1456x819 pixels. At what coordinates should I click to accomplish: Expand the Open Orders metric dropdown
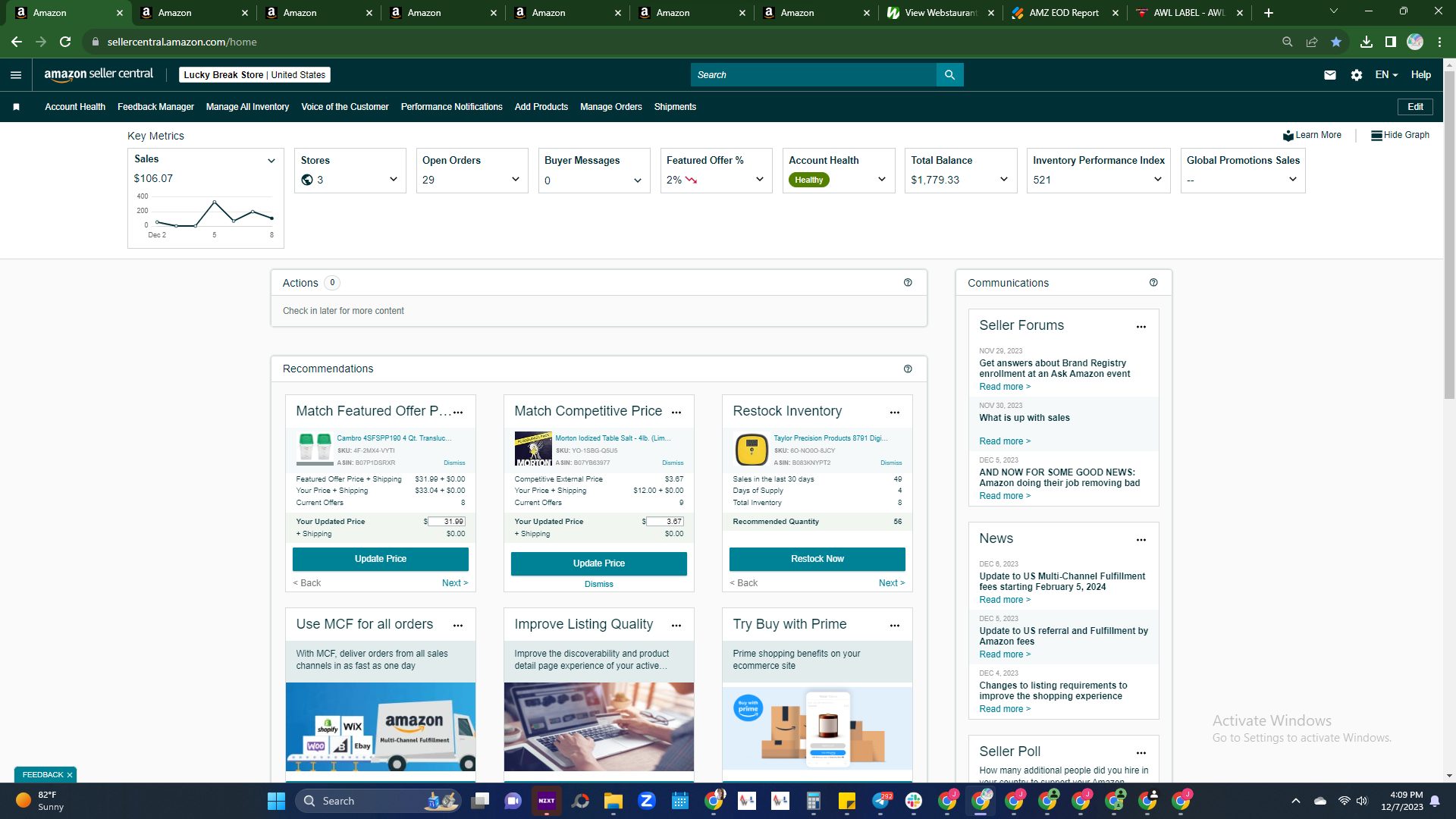[516, 180]
